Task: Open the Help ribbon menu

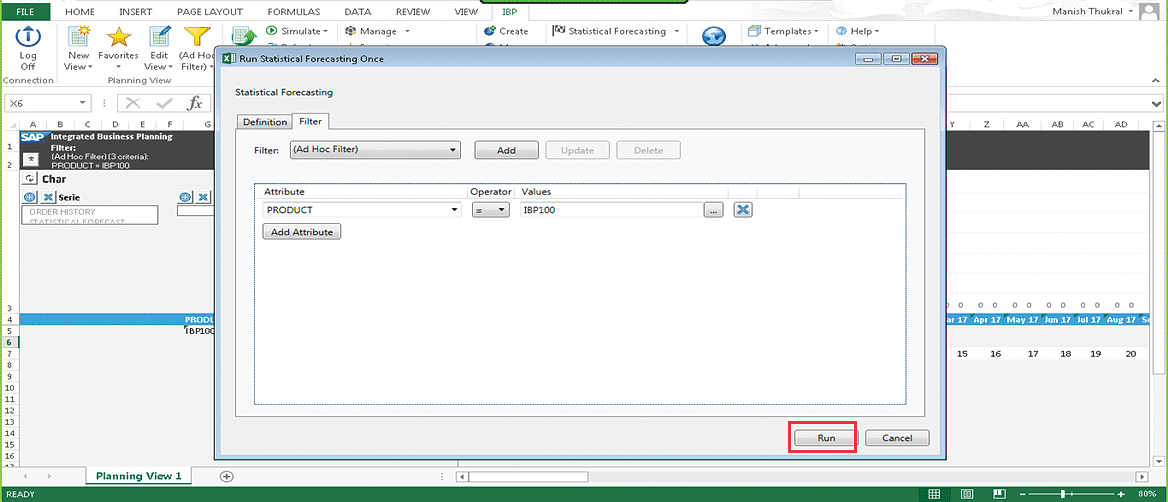Action: (x=857, y=31)
